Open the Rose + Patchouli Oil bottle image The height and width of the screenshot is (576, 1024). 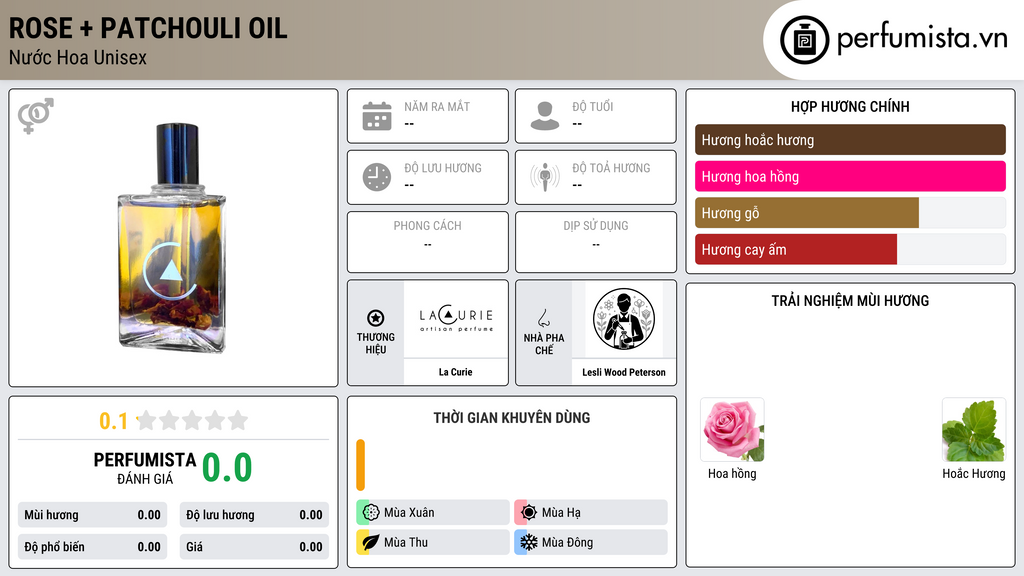click(172, 238)
